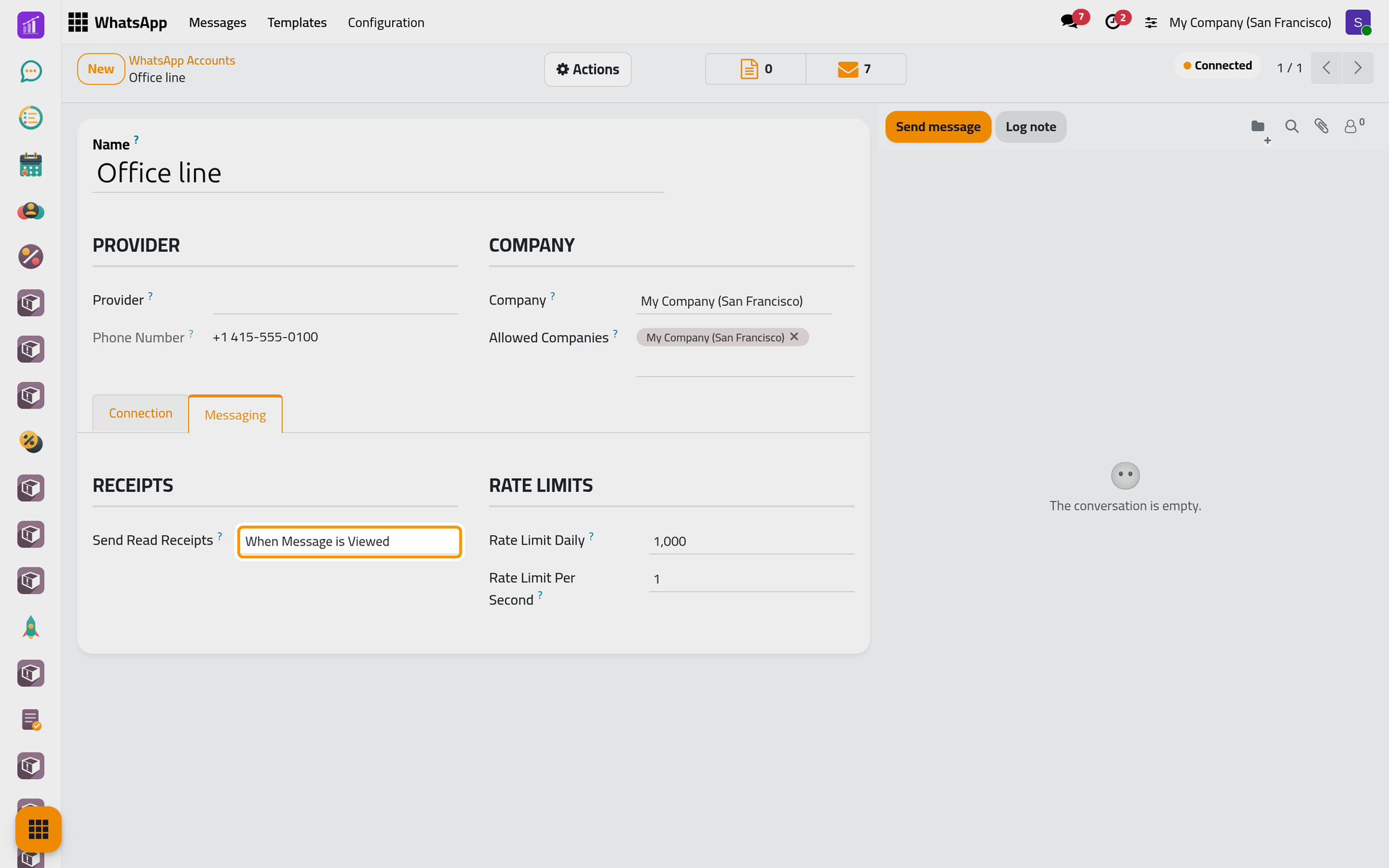Click the Log note button

[1030, 127]
